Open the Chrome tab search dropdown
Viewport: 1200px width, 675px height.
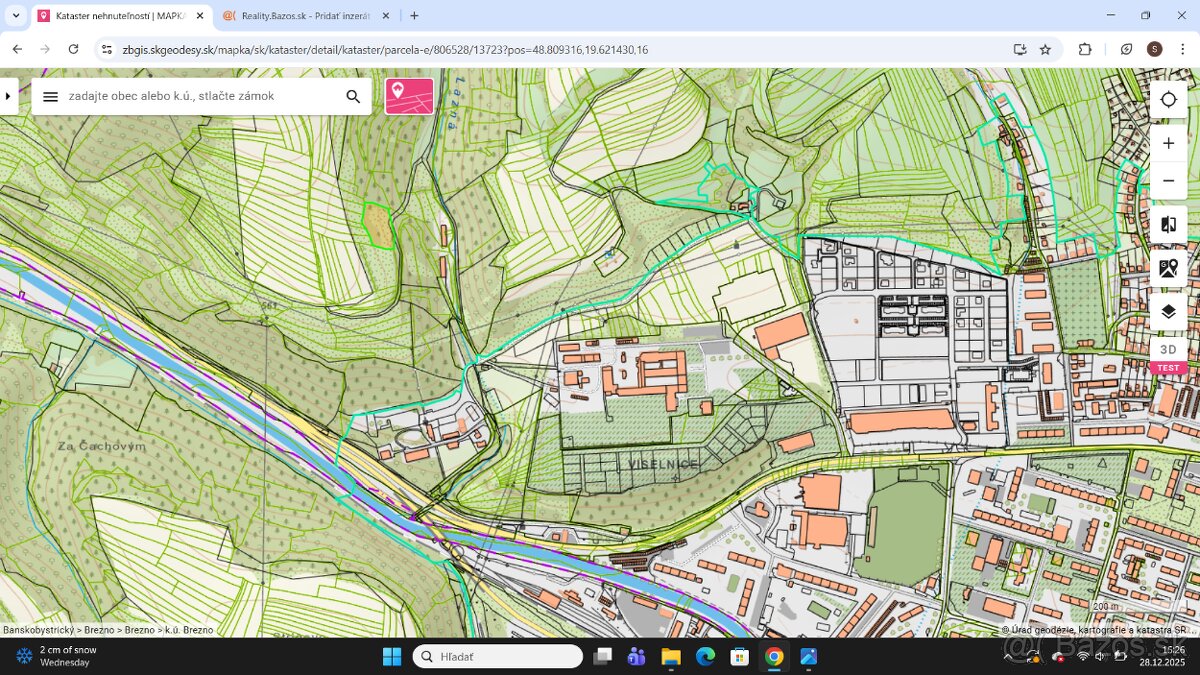pos(15,15)
